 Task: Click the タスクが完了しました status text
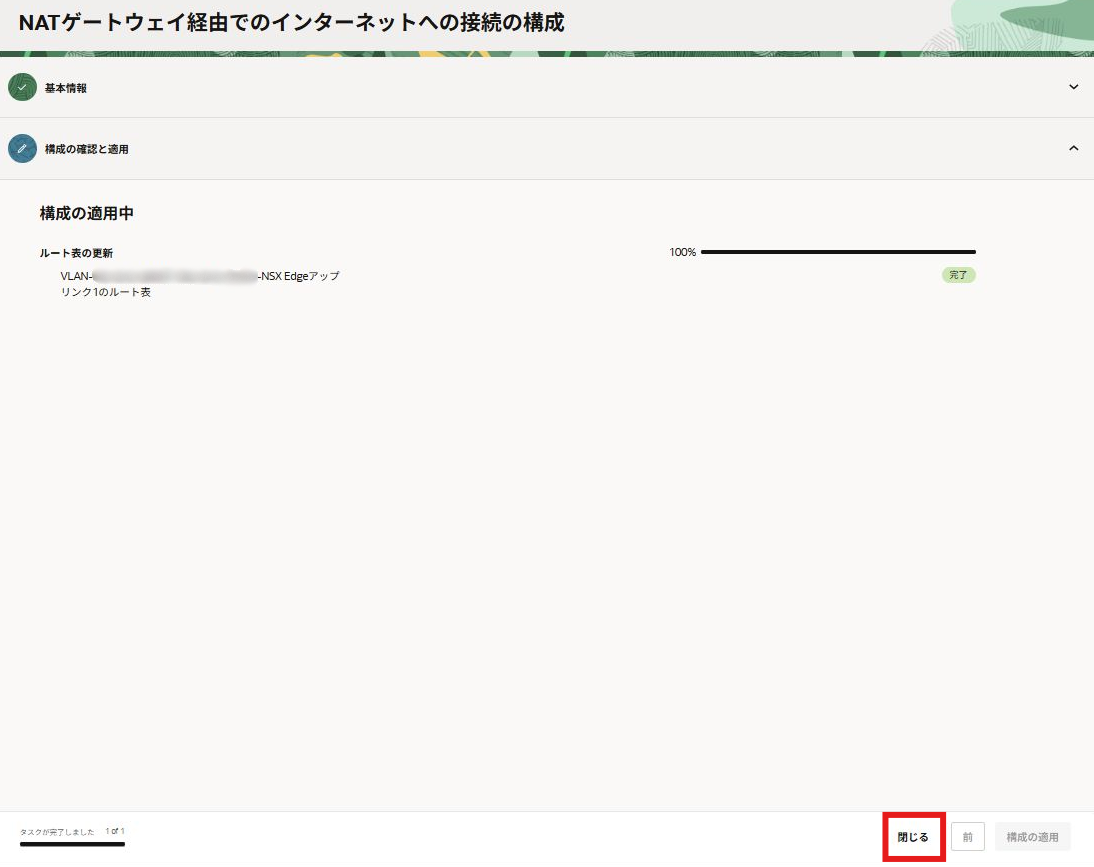tap(57, 832)
